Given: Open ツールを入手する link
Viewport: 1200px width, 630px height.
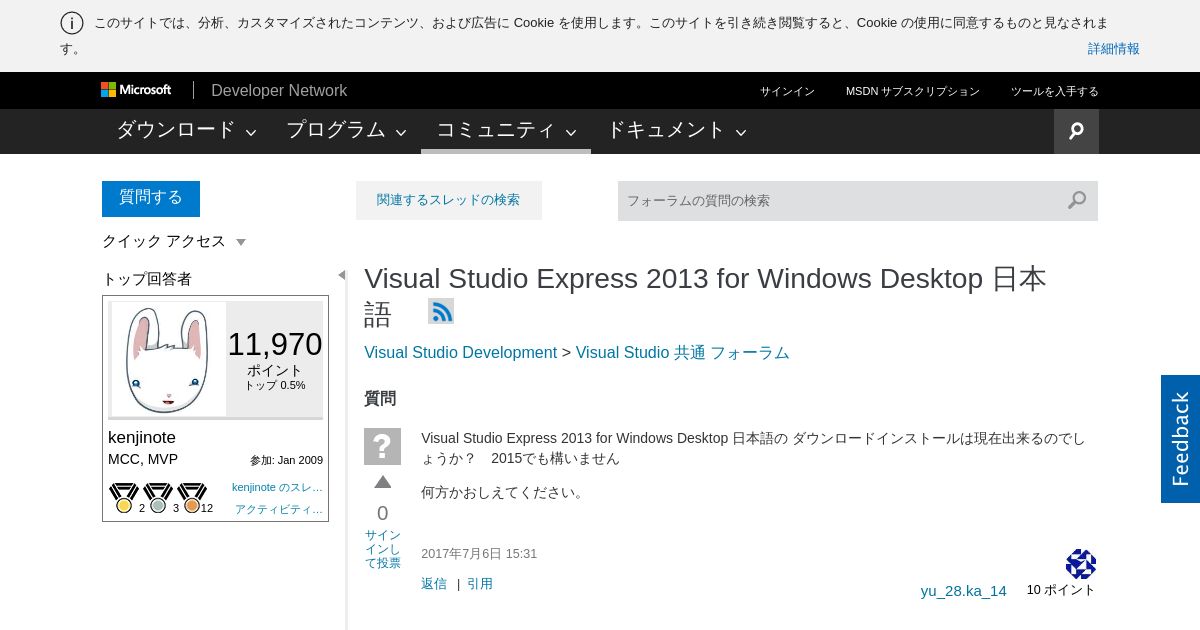Looking at the screenshot, I should [1054, 91].
